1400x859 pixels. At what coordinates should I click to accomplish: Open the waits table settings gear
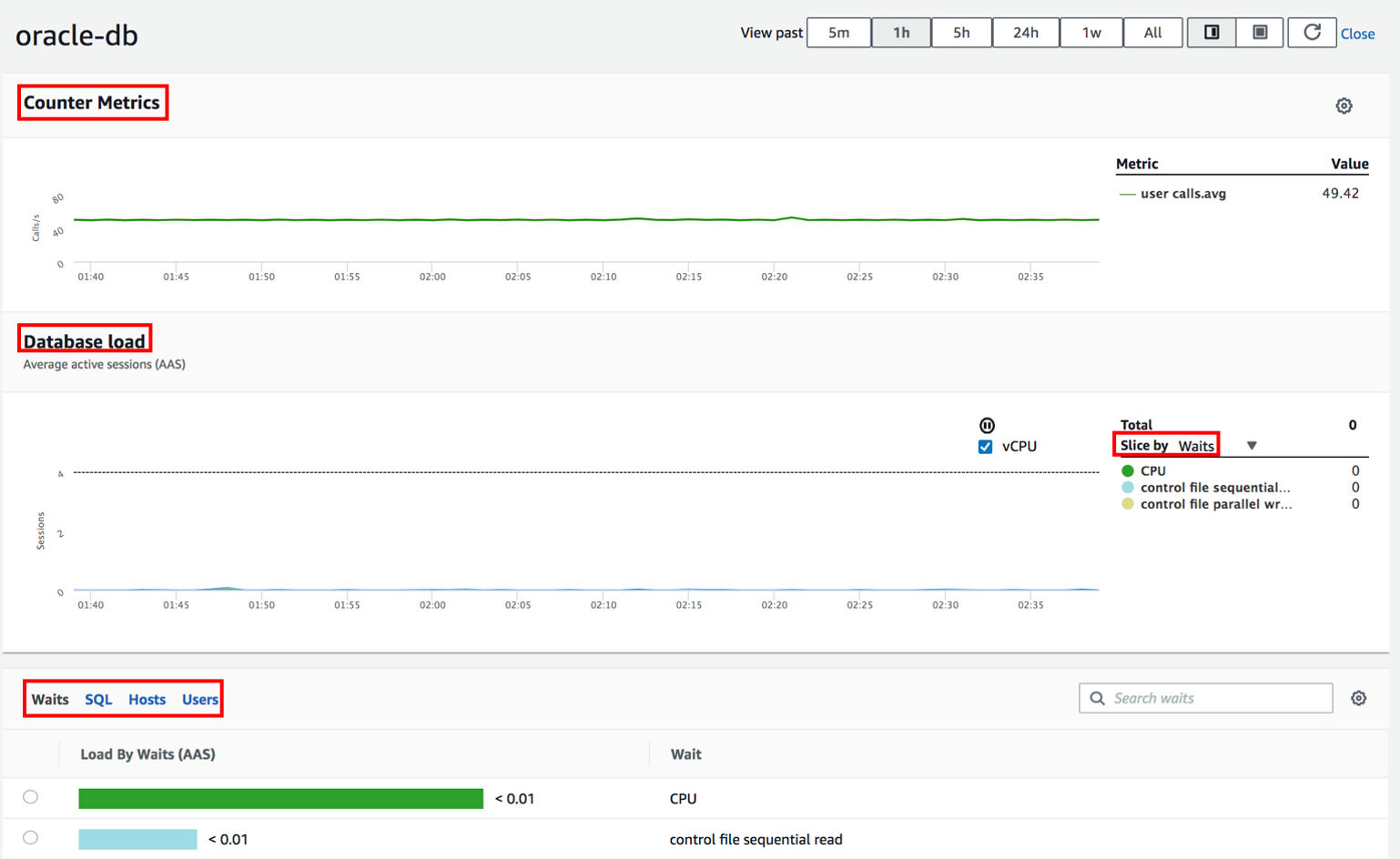[x=1358, y=698]
